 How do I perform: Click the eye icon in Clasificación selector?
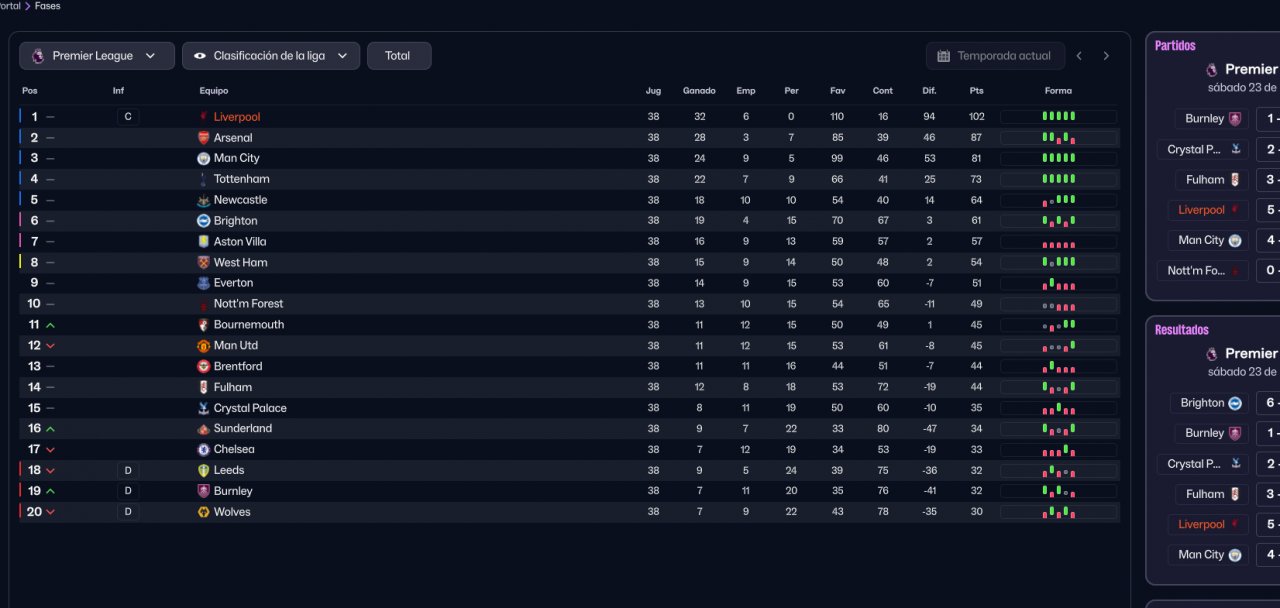200,56
